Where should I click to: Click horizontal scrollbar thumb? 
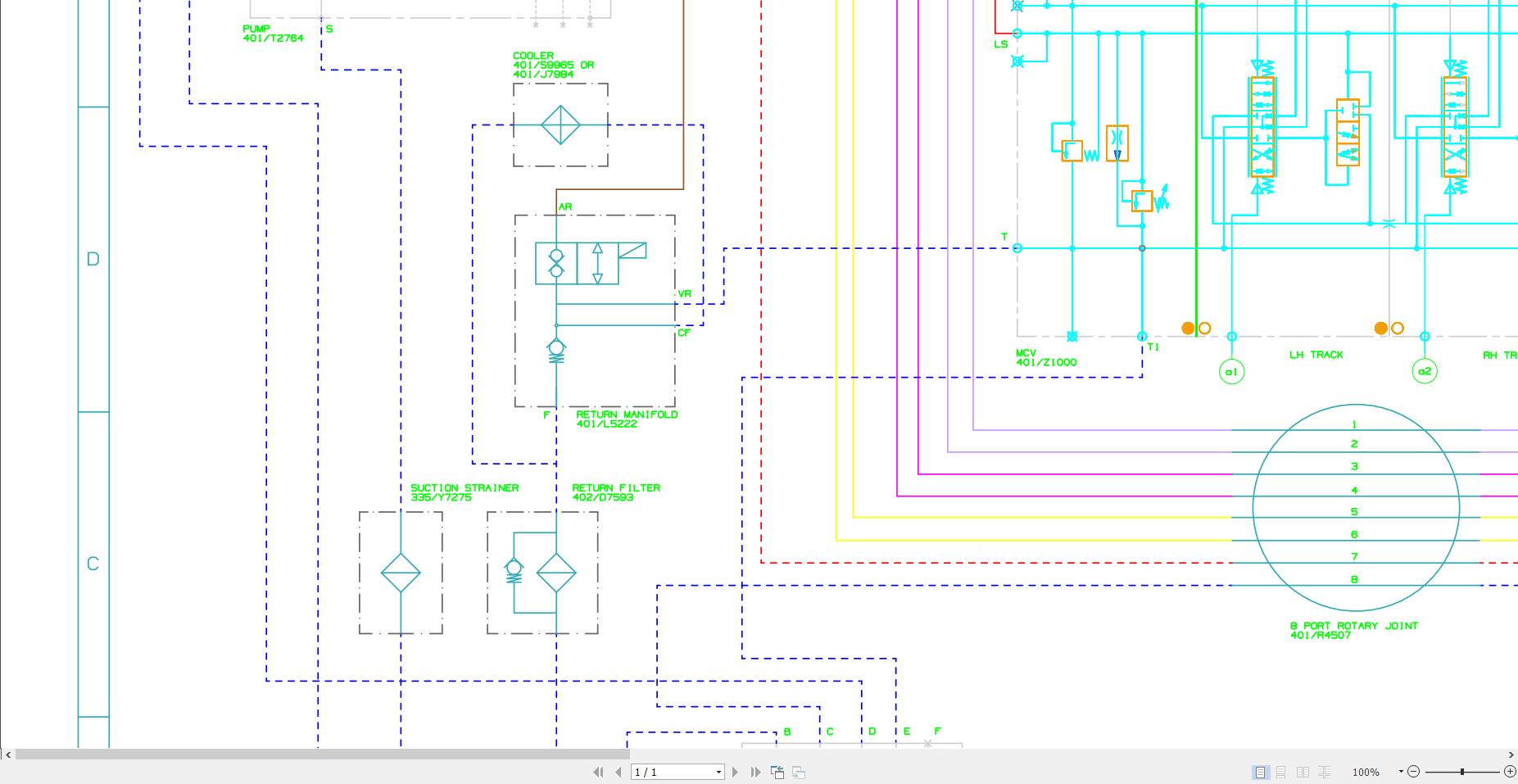[x=322, y=755]
